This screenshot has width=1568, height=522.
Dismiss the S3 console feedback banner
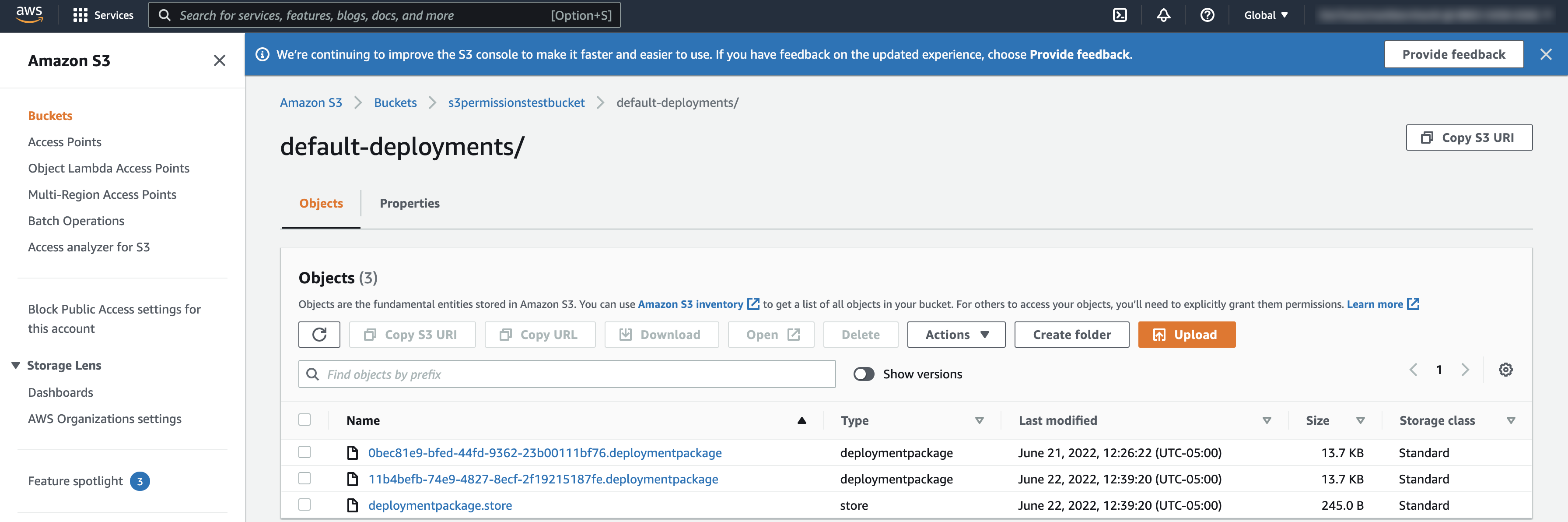coord(1546,54)
